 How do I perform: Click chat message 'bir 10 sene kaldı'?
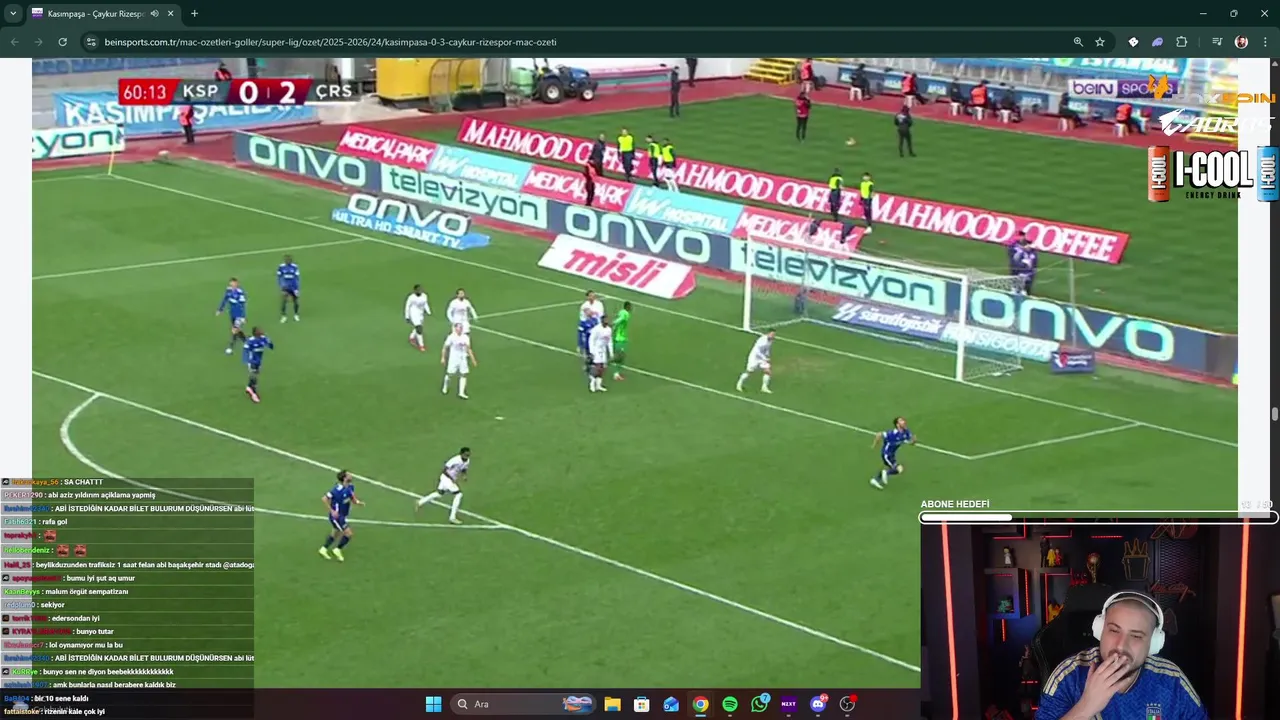pos(61,698)
